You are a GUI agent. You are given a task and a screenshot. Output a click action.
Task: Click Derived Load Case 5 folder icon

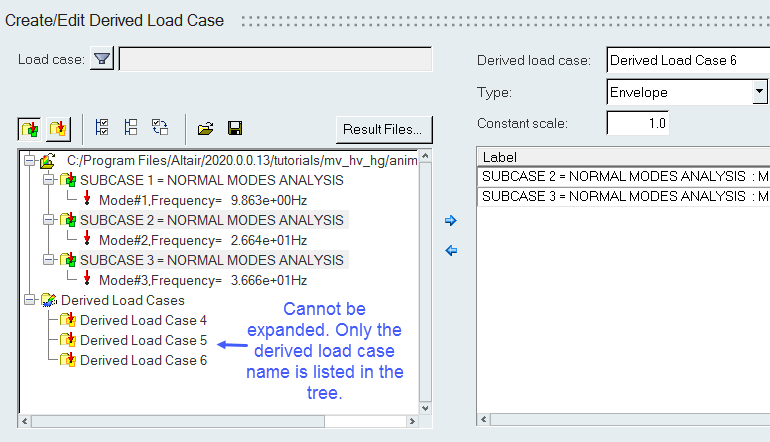click(68, 340)
